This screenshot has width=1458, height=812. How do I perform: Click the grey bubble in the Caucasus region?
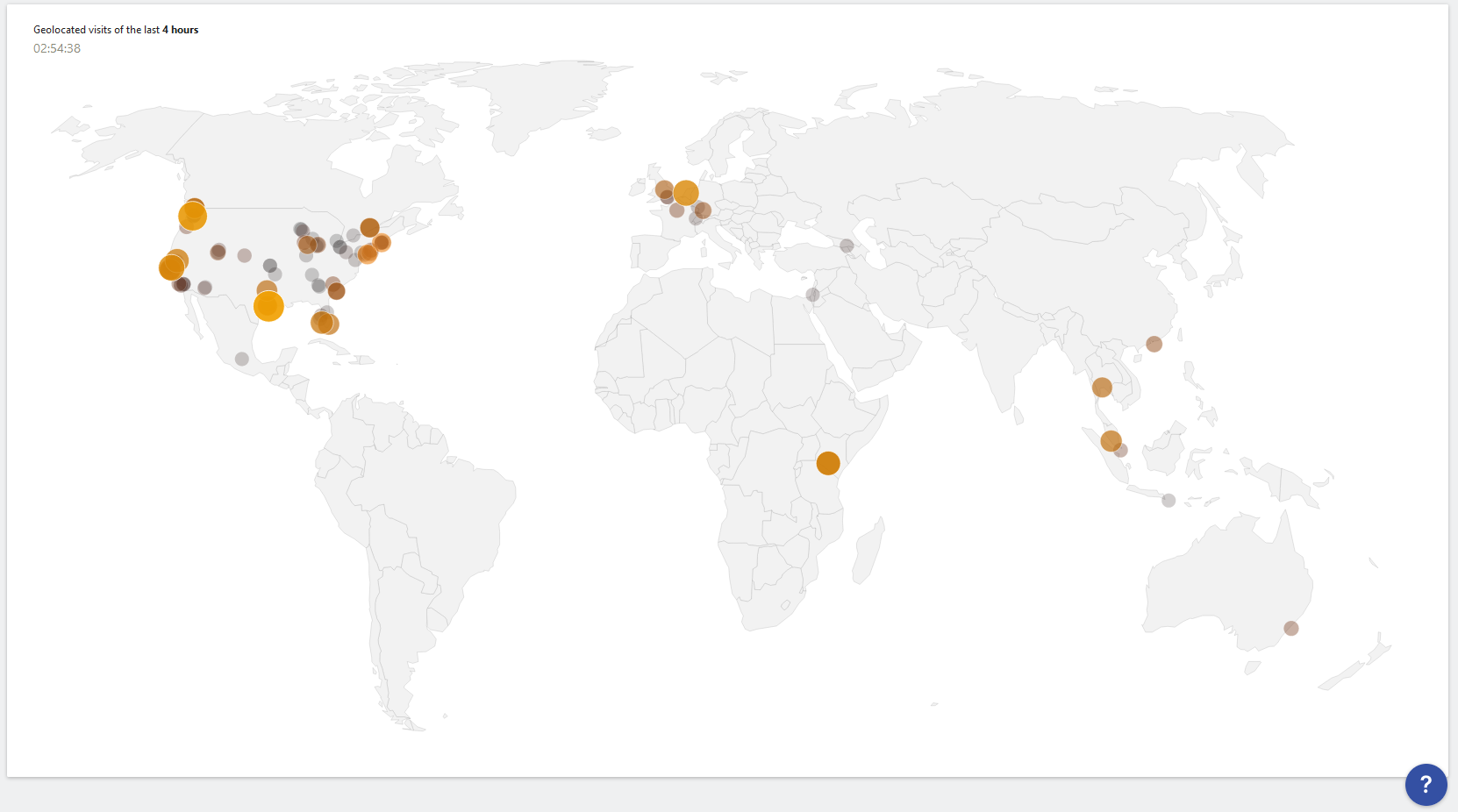coord(847,246)
